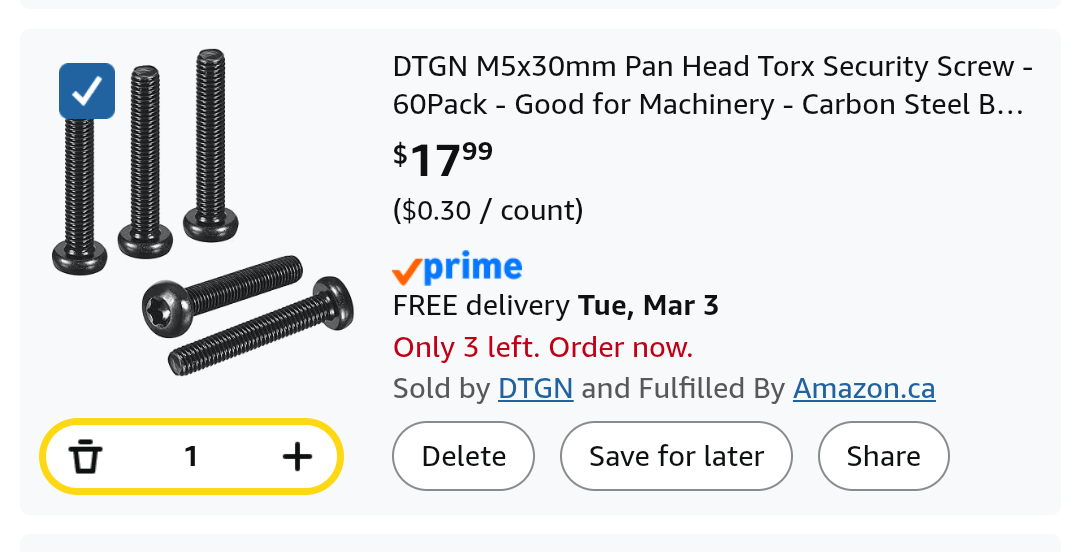The height and width of the screenshot is (552, 1080).
Task: Click the $17.99 price
Action: 443,159
